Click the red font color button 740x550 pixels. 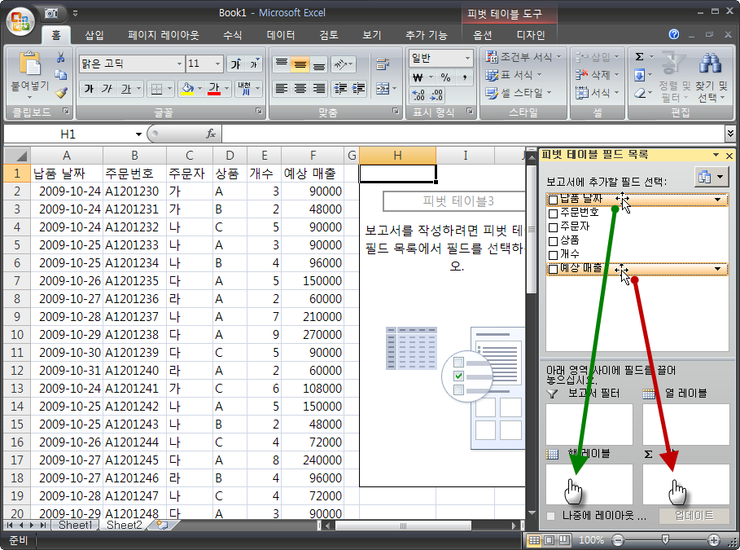(214, 88)
